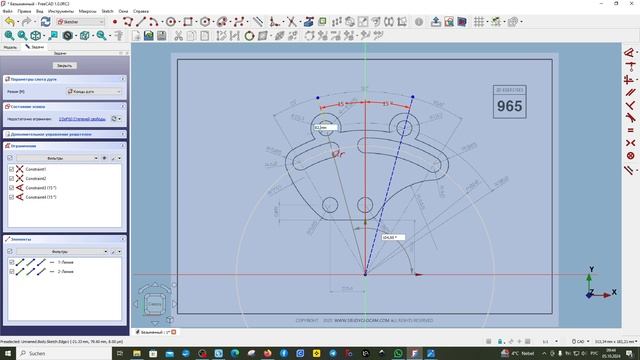Open the rendering order dropdown arrow
This screenshot has width=640, height=360.
coord(522,22)
